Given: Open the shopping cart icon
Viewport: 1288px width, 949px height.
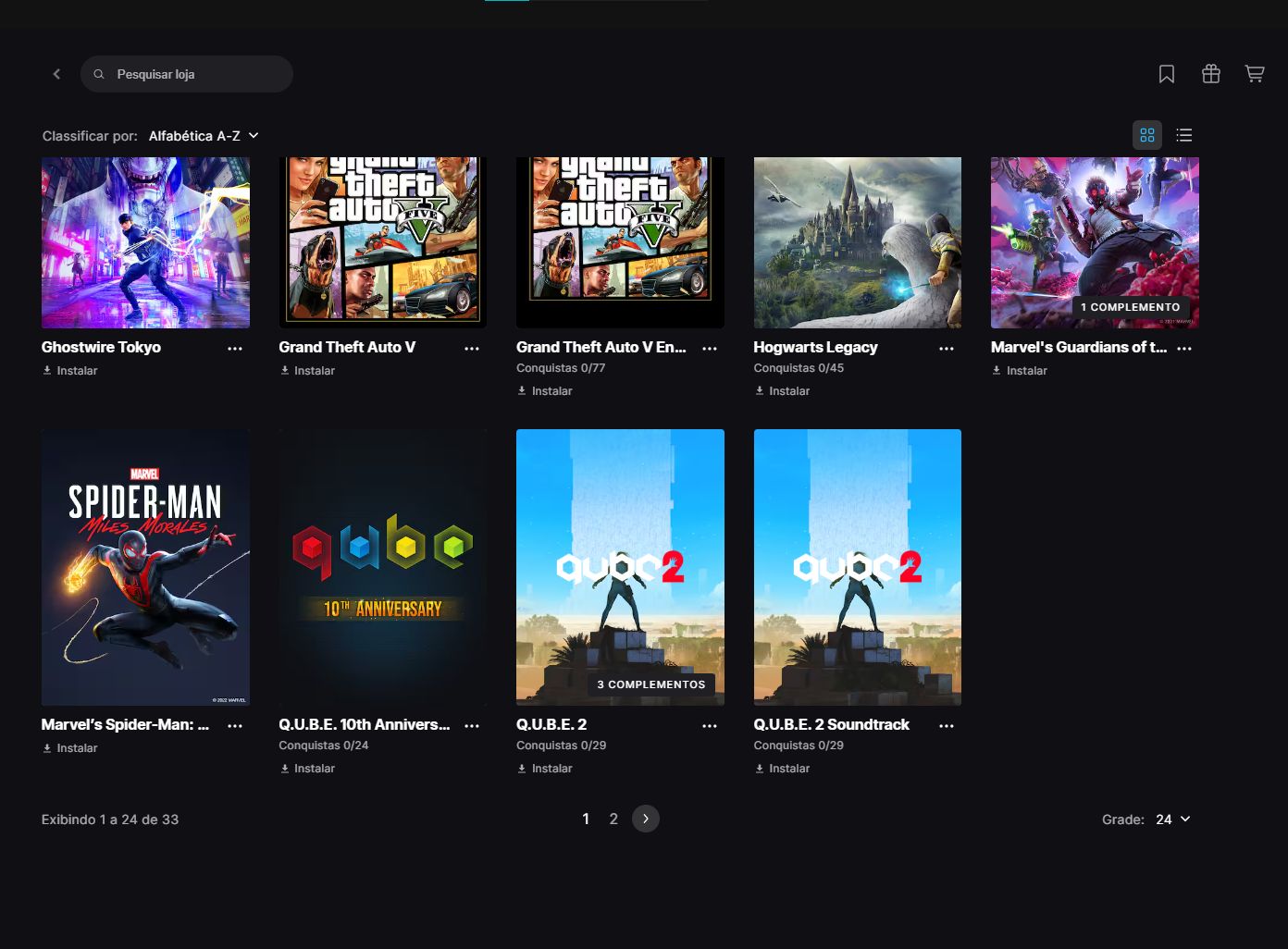Looking at the screenshot, I should [1255, 74].
